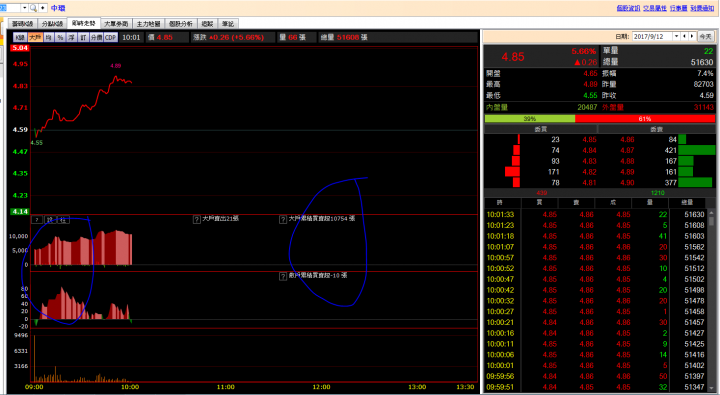This screenshot has height=395, width=720.
Task: Click the ? icon beside 大戶累積買賣超10754張
Action: pos(283,220)
